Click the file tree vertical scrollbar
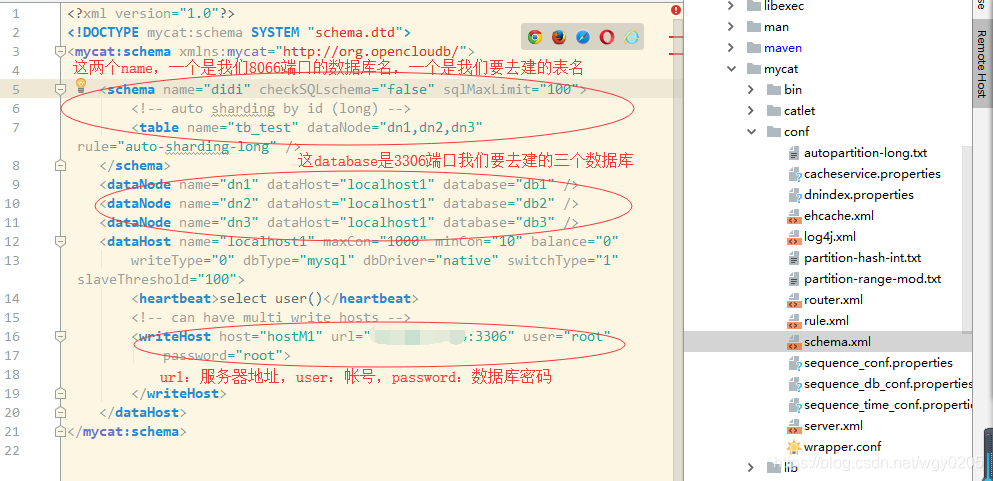 click(967, 239)
